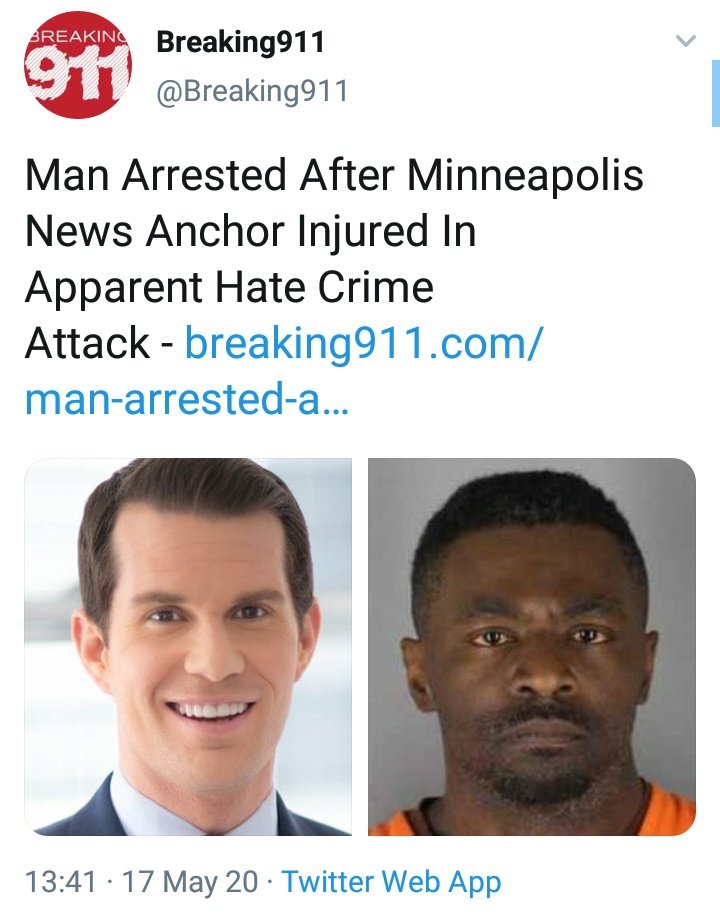
Task: Open the Breaking911 bold display name
Action: point(240,42)
